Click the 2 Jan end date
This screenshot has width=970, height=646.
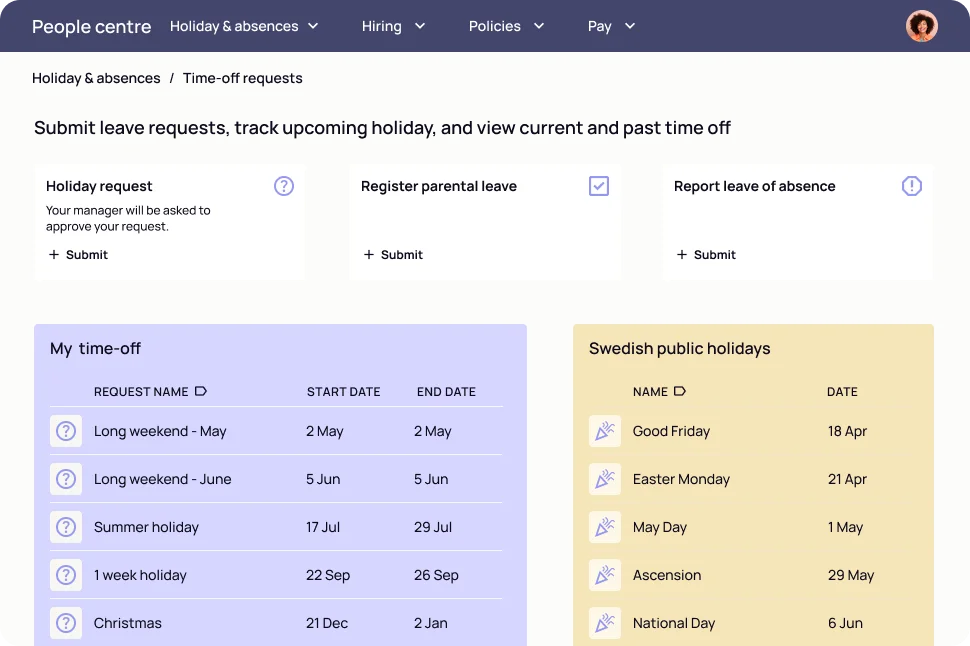pyautogui.click(x=431, y=623)
